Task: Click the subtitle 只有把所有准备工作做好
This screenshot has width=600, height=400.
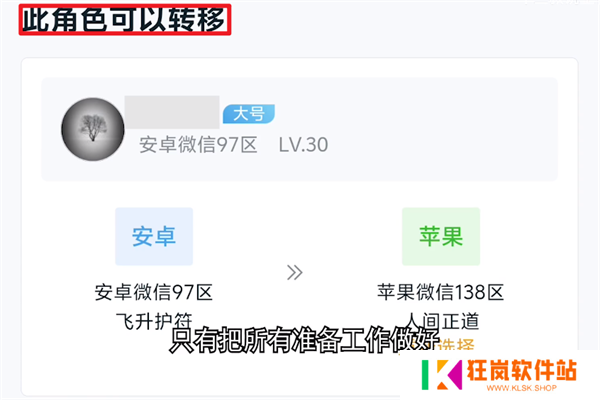Action: coord(304,340)
